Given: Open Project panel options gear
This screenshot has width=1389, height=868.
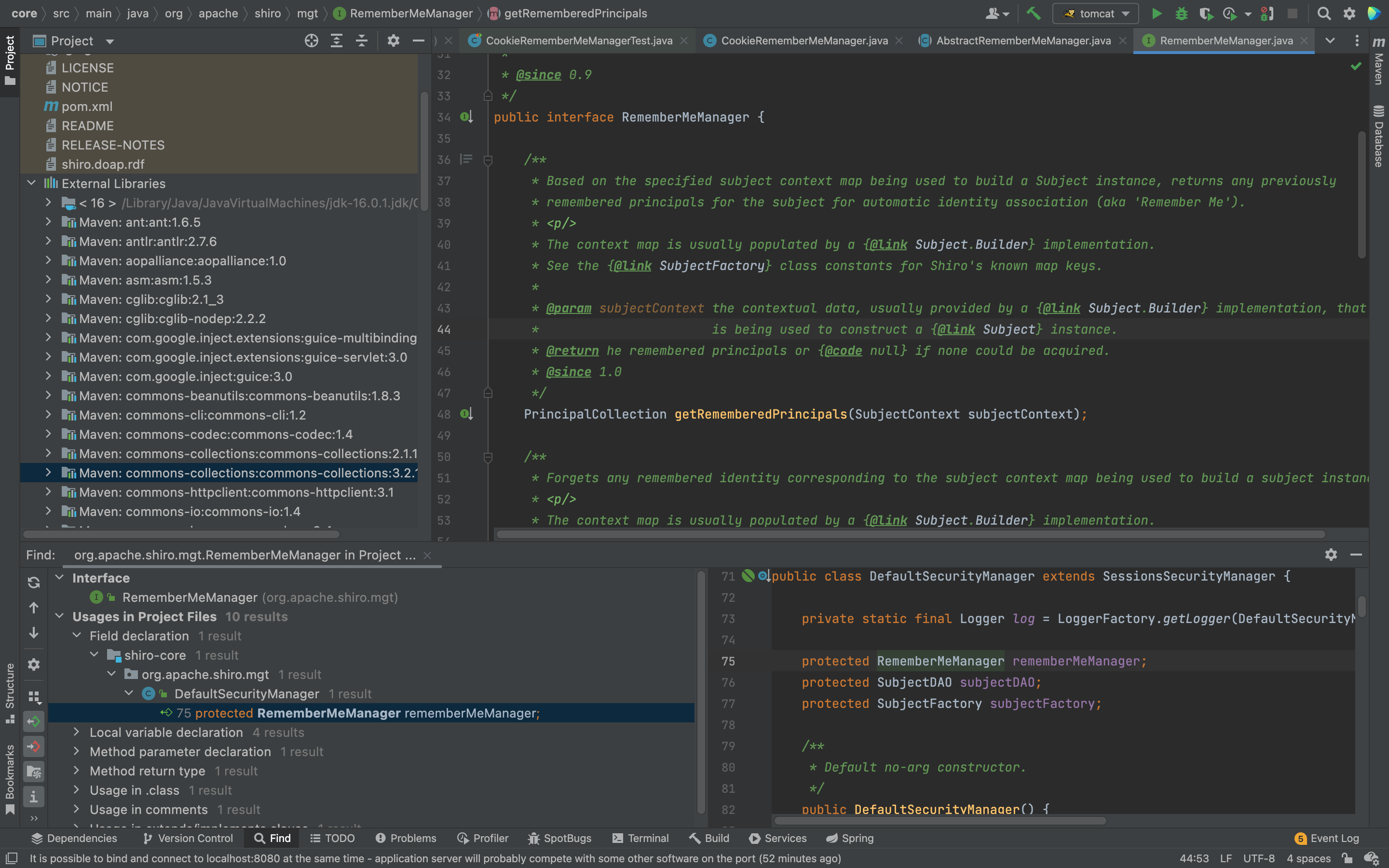Looking at the screenshot, I should click(393, 41).
